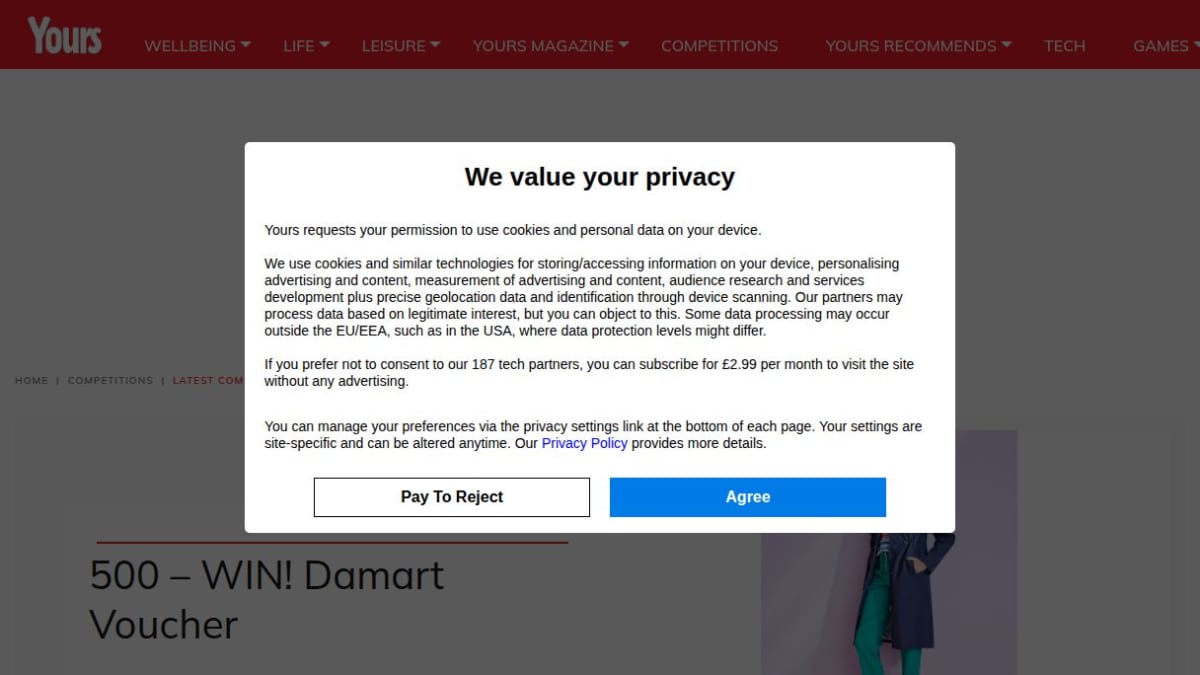Open the Competitions menu item
The width and height of the screenshot is (1200, 675).
point(719,46)
